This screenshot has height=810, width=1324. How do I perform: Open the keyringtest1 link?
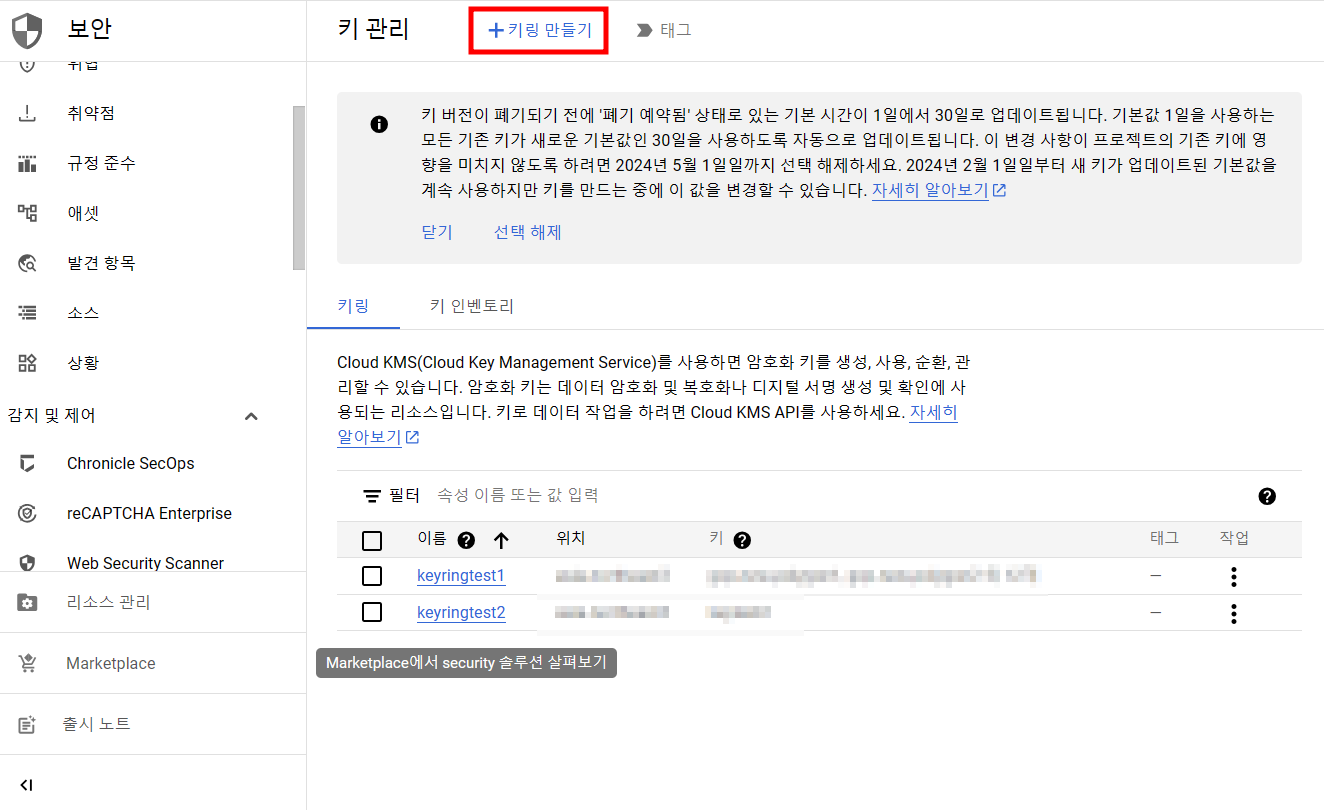click(461, 576)
